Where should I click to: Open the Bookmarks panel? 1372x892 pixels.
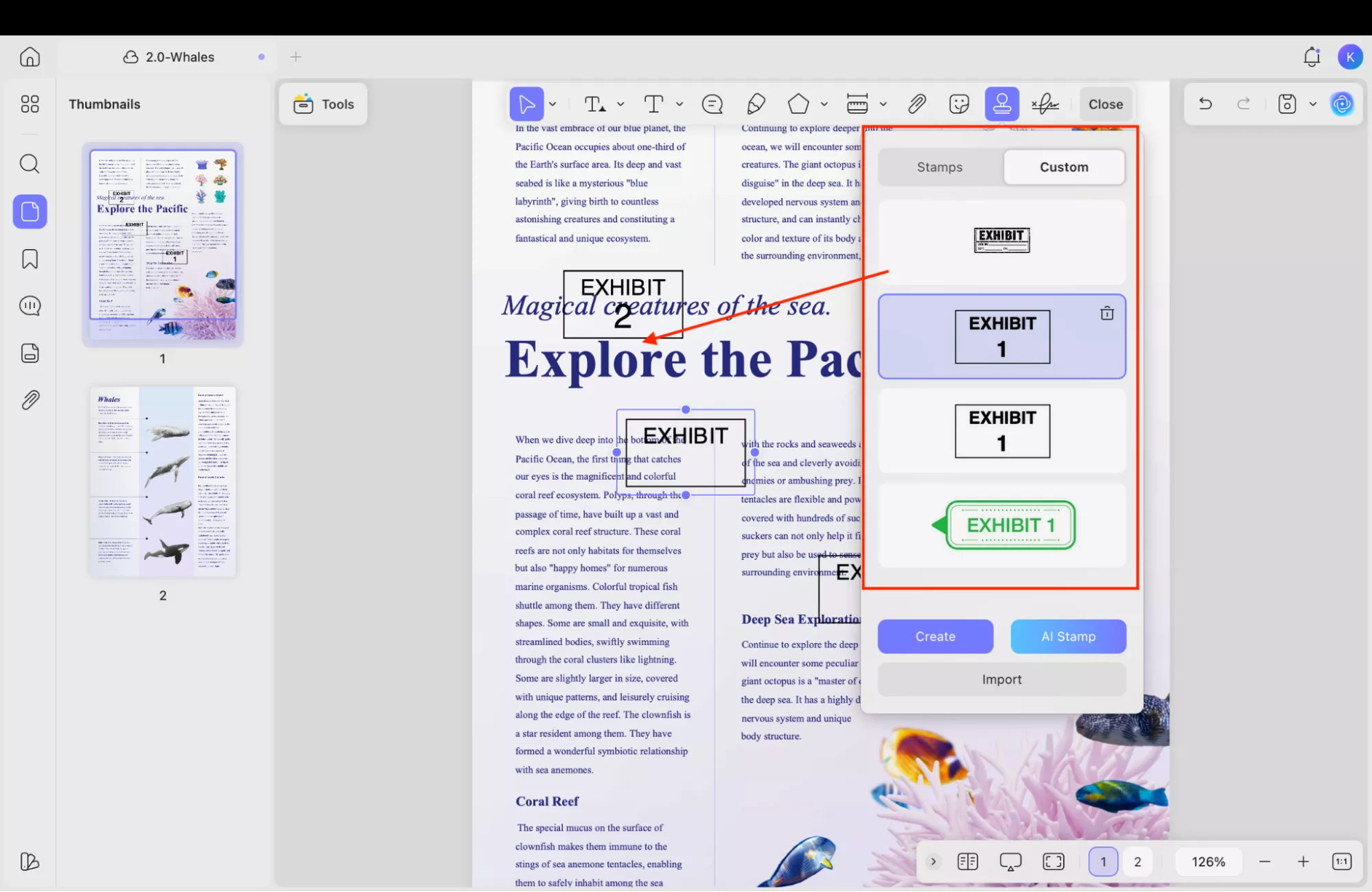30,259
